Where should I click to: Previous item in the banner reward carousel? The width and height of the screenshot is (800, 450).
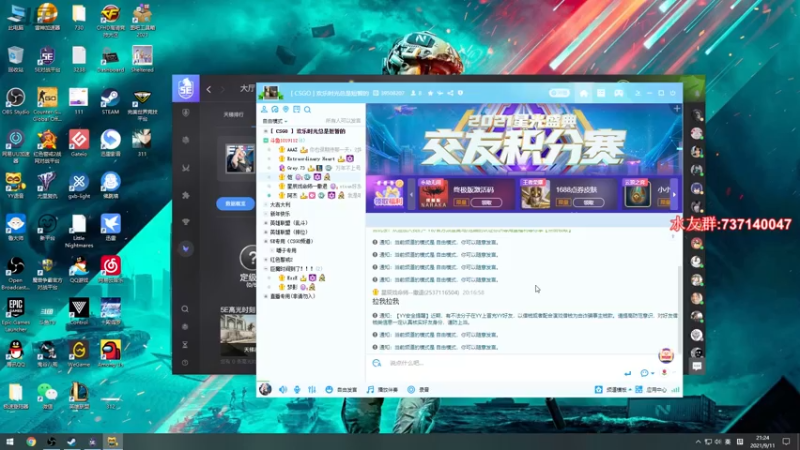(x=411, y=194)
